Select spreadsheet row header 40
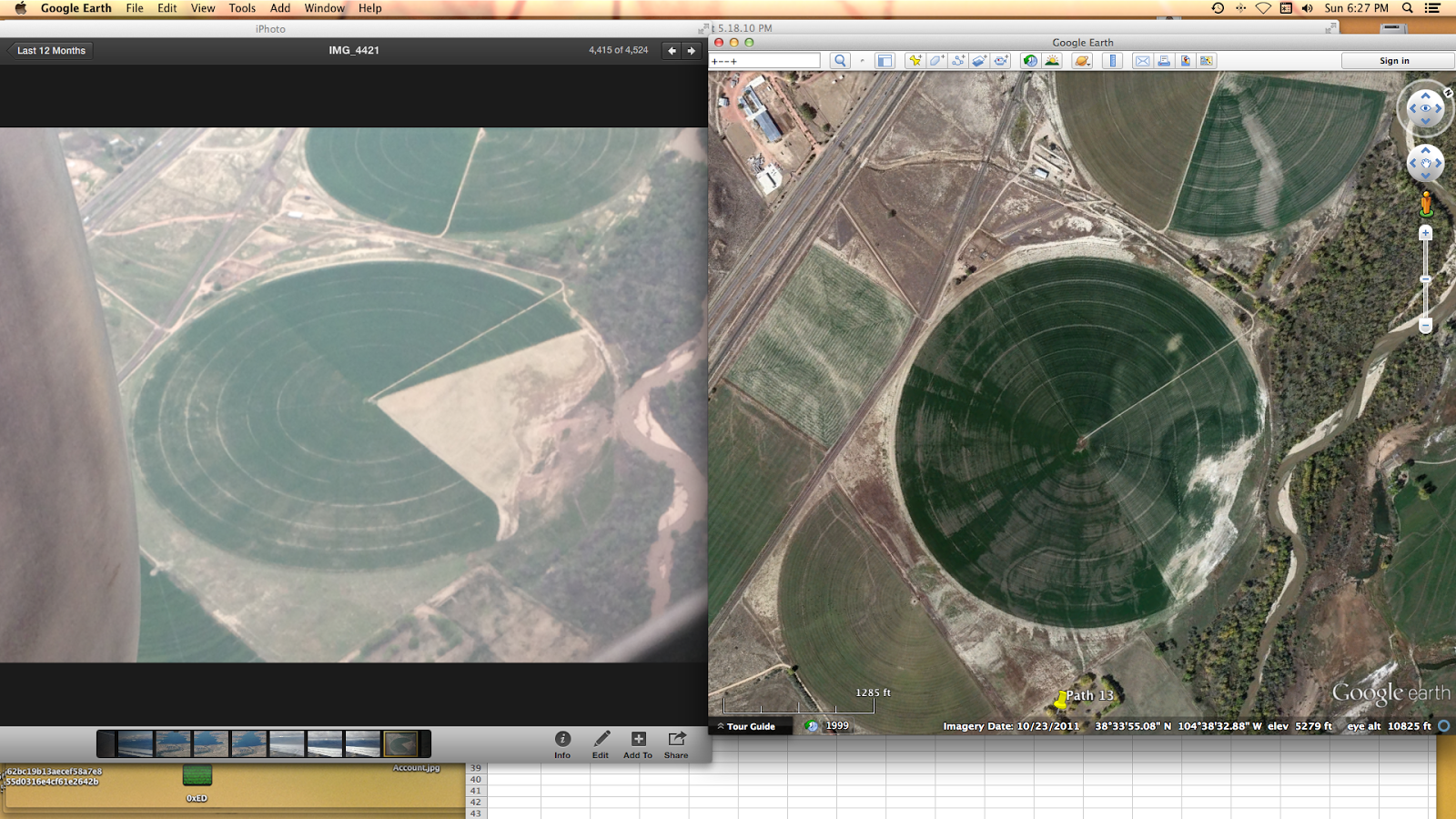The width and height of the screenshot is (1456, 819). tap(475, 780)
